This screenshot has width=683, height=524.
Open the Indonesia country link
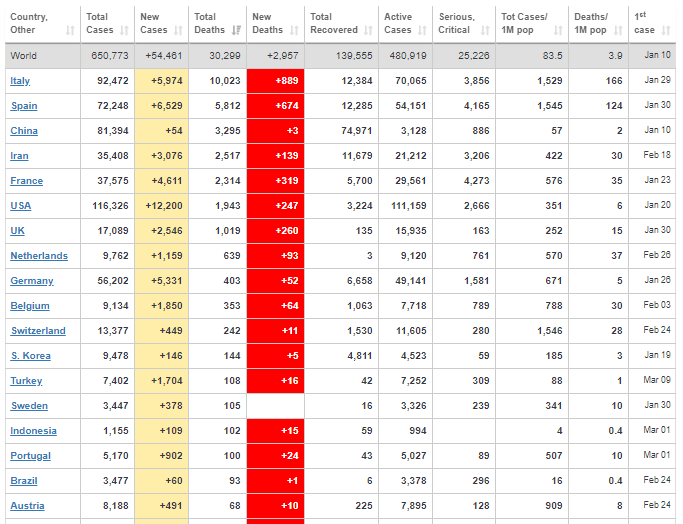point(34,431)
